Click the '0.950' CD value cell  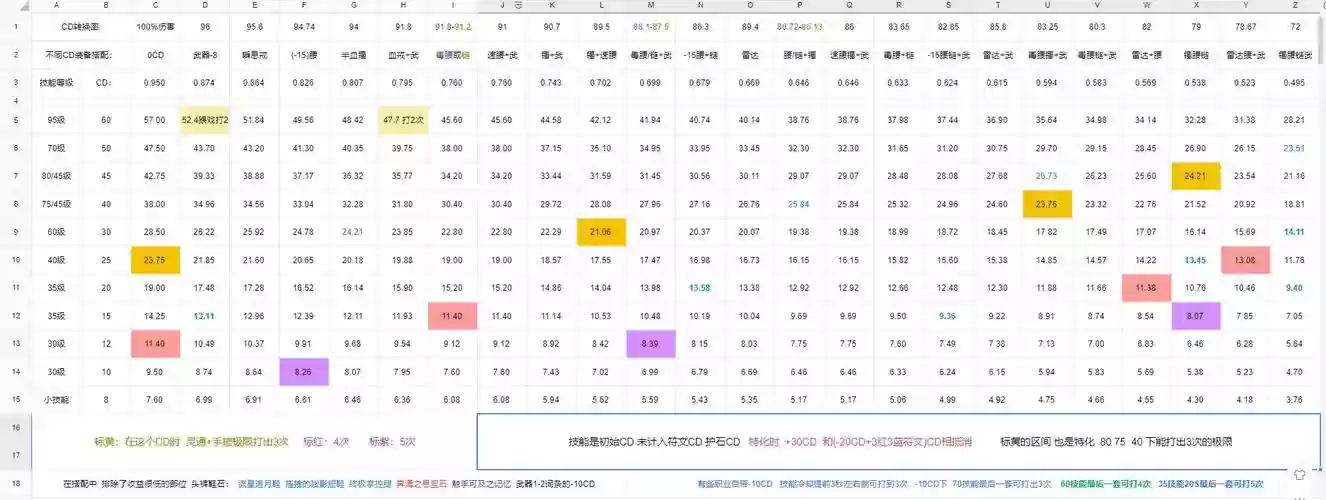click(x=155, y=82)
